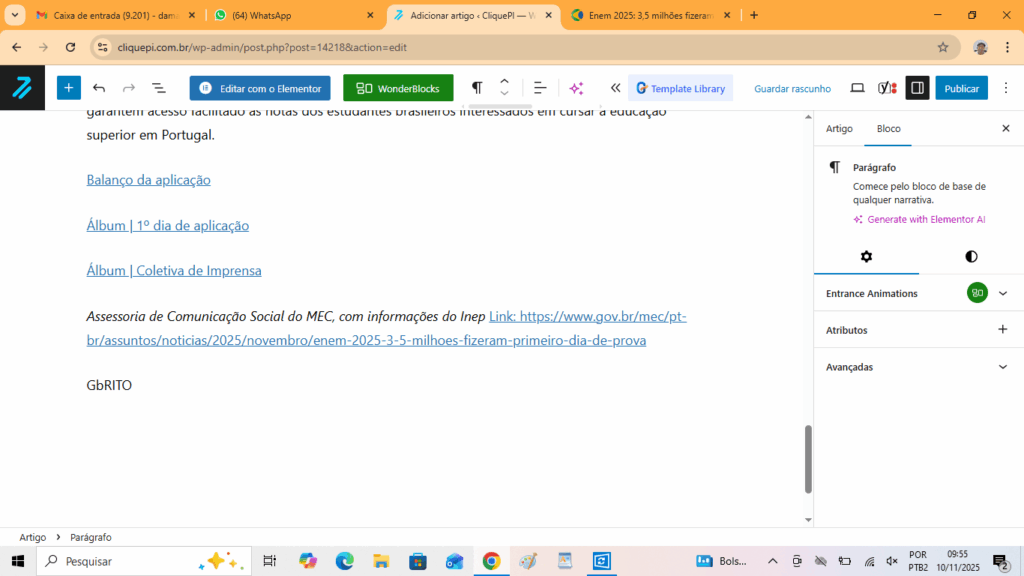Click the block inserter plus button
The width and height of the screenshot is (1024, 576).
click(x=68, y=88)
